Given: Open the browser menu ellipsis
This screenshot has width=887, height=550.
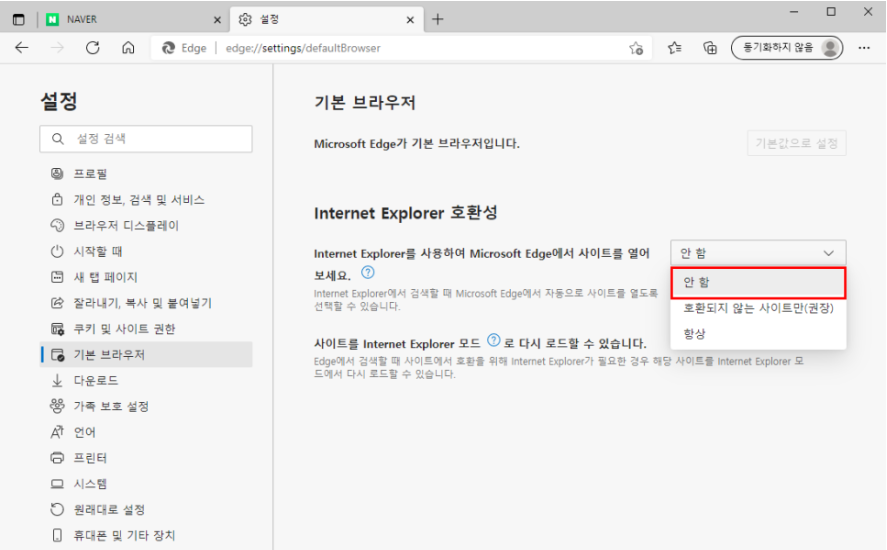Looking at the screenshot, I should tap(864, 48).
